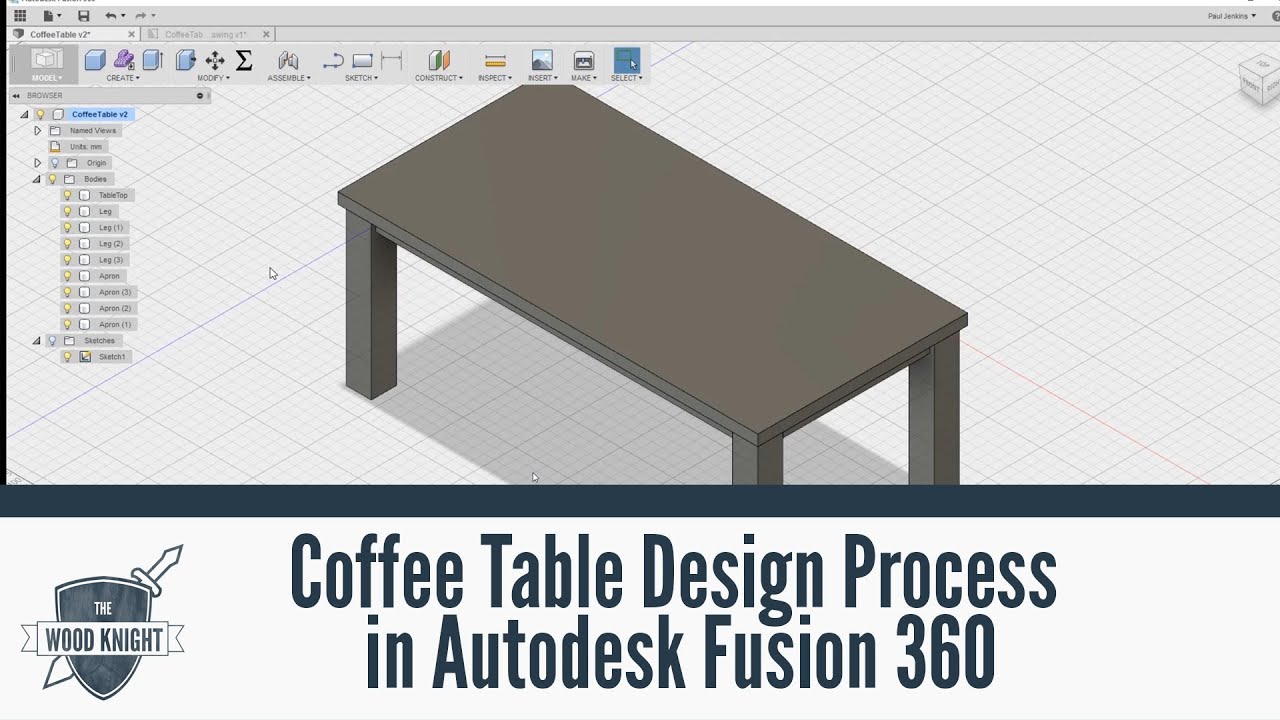The height and width of the screenshot is (720, 1280).
Task: Select the Press Pull tool icon
Action: click(x=186, y=60)
